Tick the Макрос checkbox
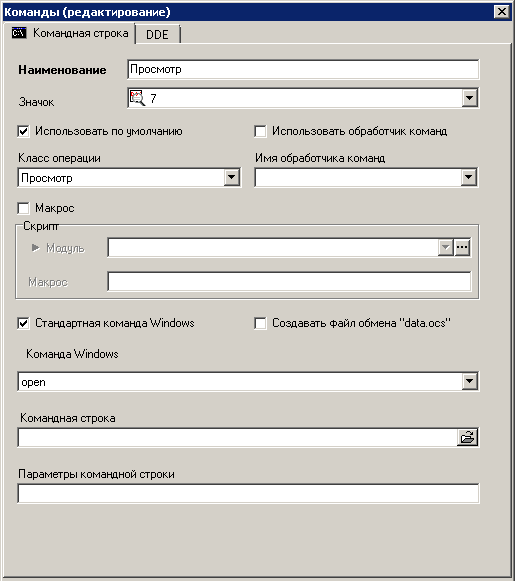The width and height of the screenshot is (515, 581). point(23,208)
